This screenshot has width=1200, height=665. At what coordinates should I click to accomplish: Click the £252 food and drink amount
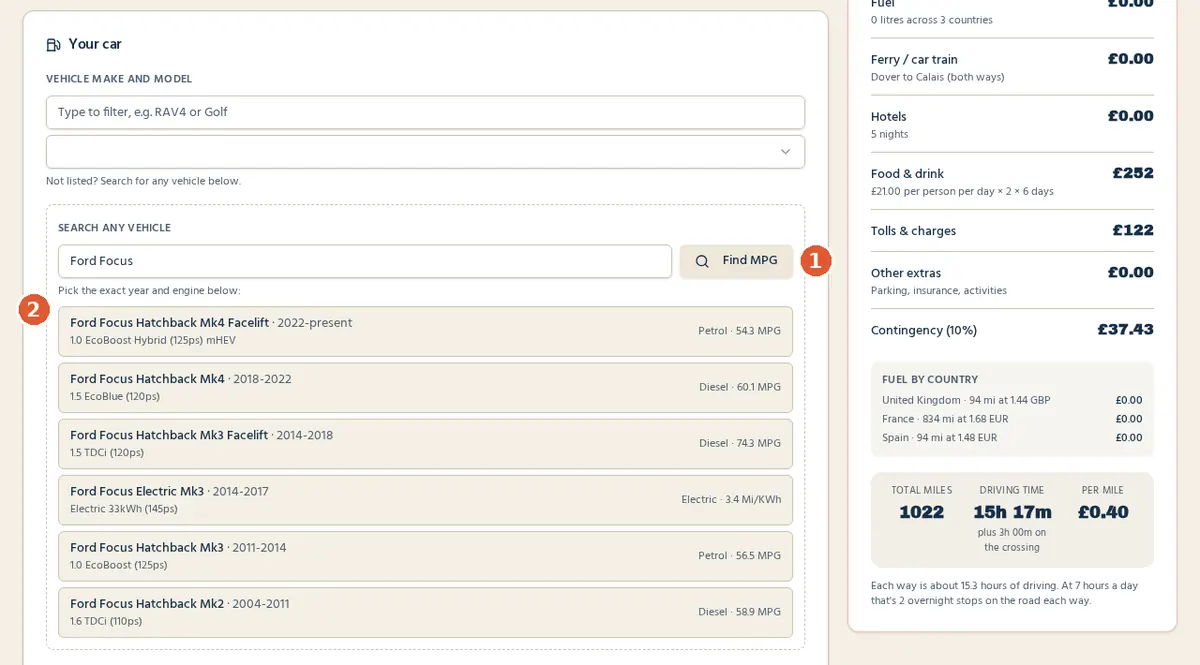[x=1133, y=173]
